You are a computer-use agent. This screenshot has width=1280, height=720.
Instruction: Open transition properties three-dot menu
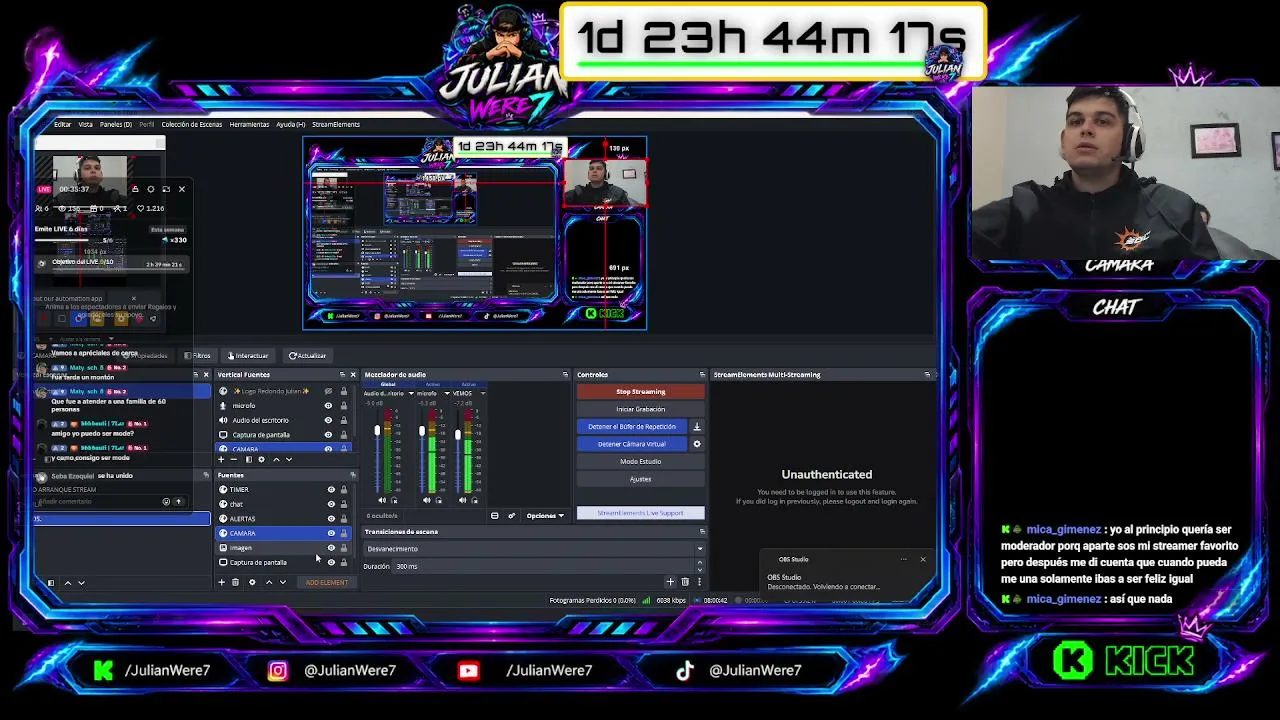coord(699,581)
